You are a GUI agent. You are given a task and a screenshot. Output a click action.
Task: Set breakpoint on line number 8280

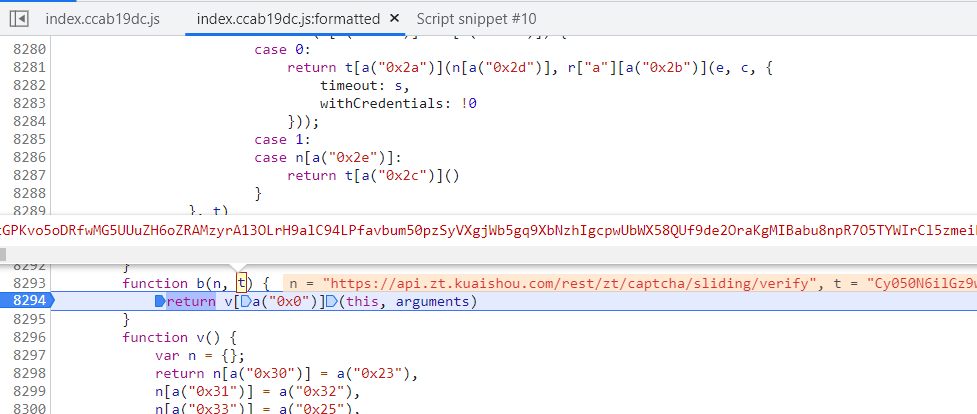point(29,49)
